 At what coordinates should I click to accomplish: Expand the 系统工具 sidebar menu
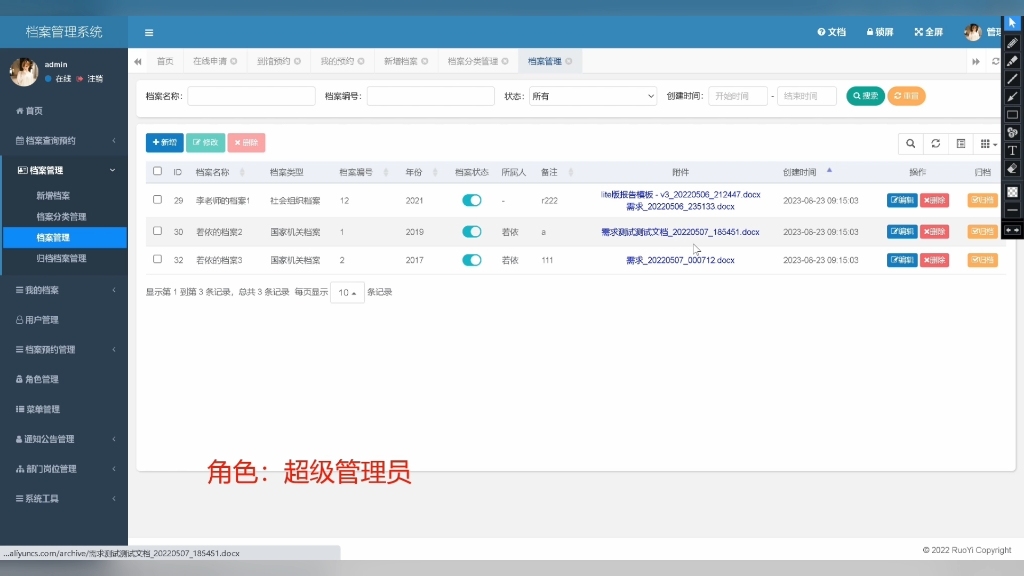(64, 498)
